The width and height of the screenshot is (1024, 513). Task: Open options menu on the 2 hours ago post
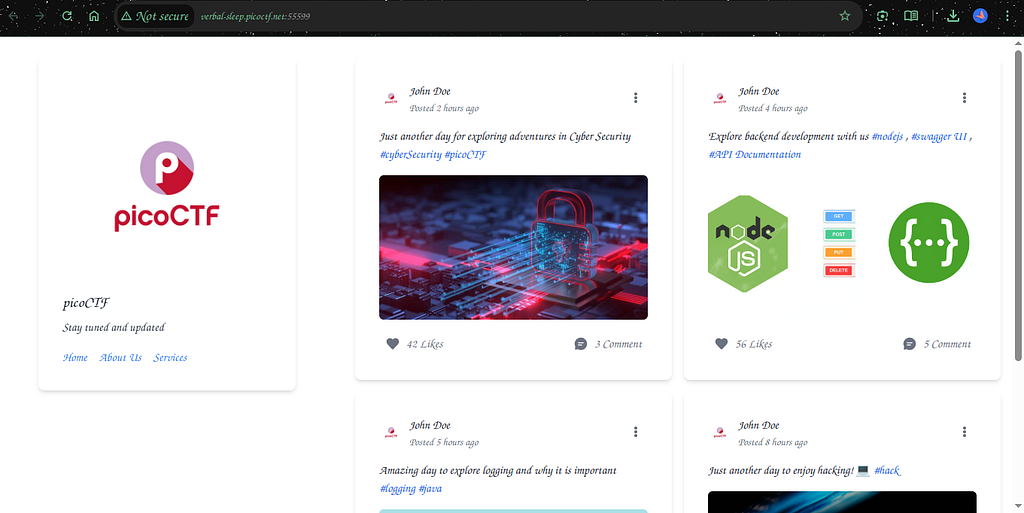[635, 98]
